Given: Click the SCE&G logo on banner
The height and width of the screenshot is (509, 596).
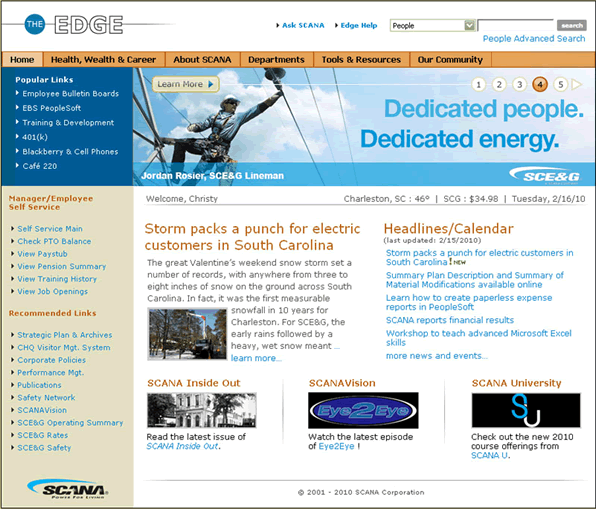Looking at the screenshot, I should pos(545,176).
